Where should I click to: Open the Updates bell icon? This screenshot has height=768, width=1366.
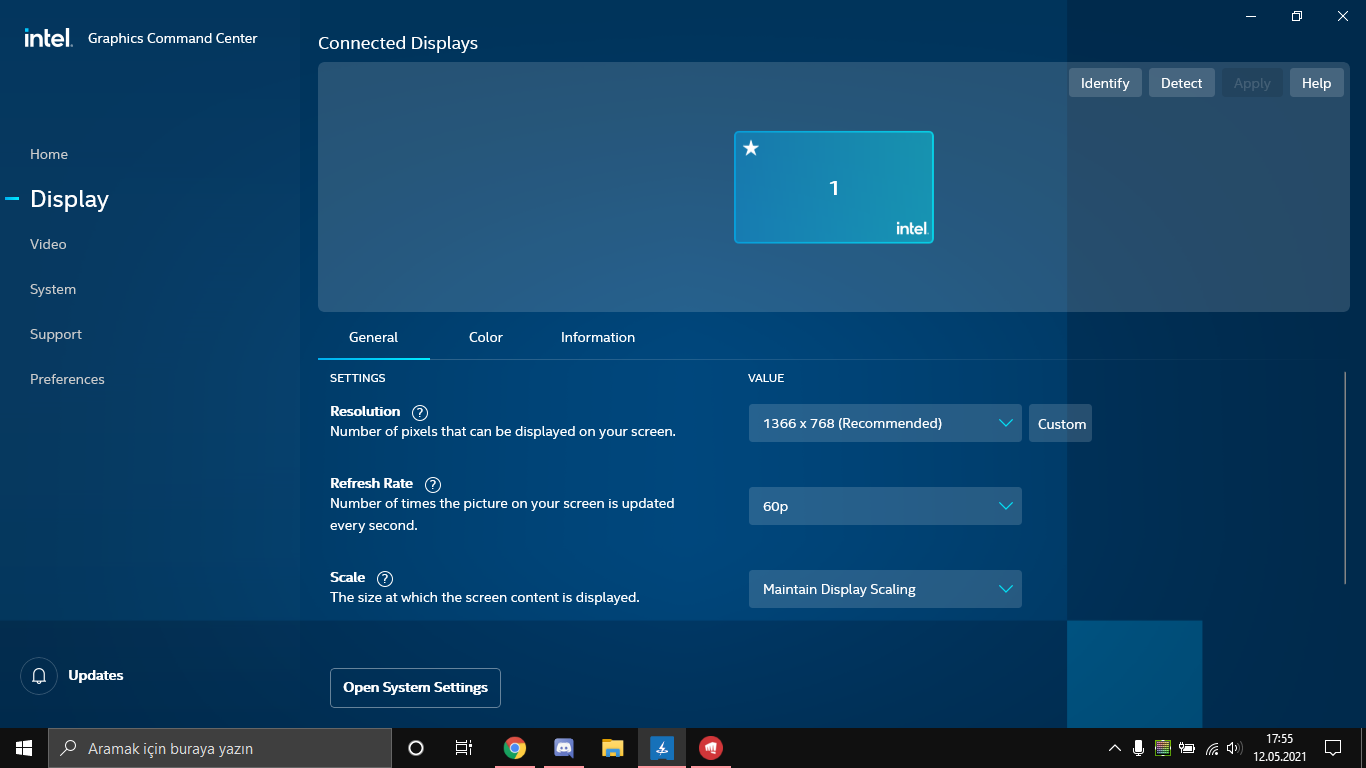point(39,676)
